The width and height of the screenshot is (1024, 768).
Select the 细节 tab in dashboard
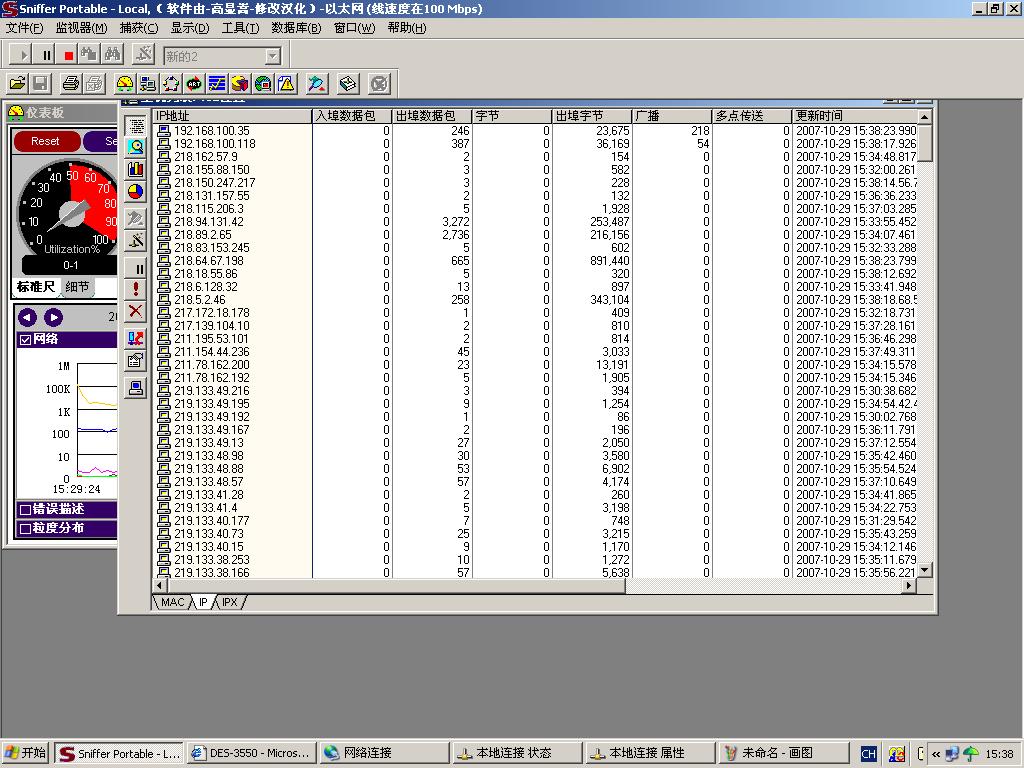tap(77, 287)
